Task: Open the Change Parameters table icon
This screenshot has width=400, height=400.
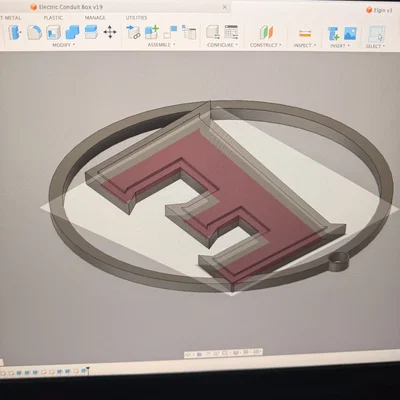Action: [231, 32]
